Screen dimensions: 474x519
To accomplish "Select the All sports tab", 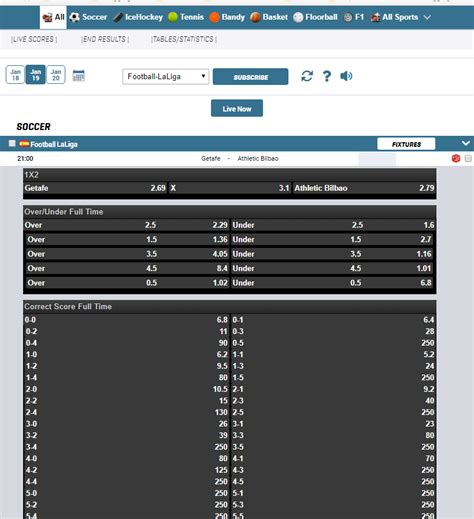I will (x=53, y=17).
